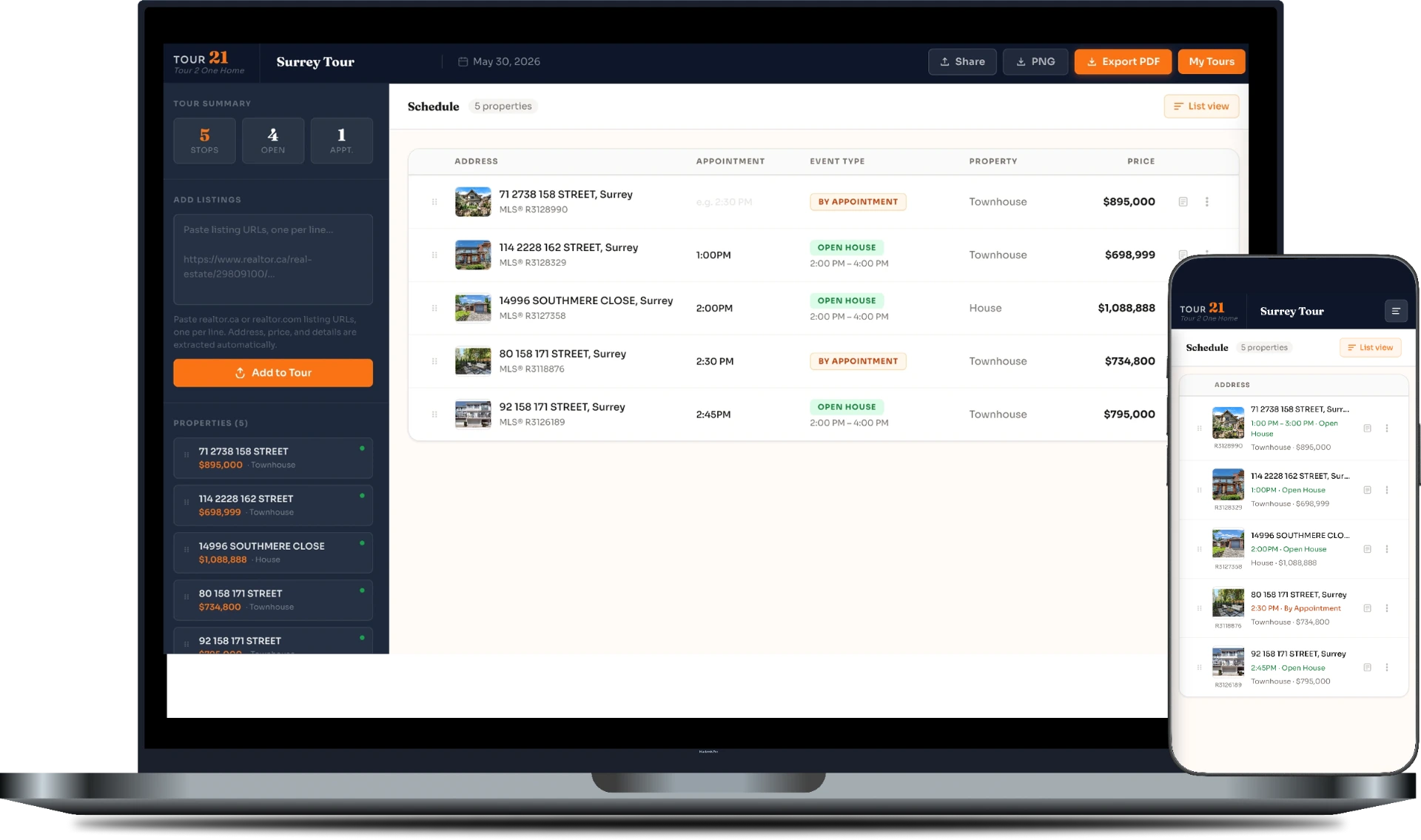Screen dimensions: 1421x840
Task: Click the 5 Stops summary tile
Action: 205,141
